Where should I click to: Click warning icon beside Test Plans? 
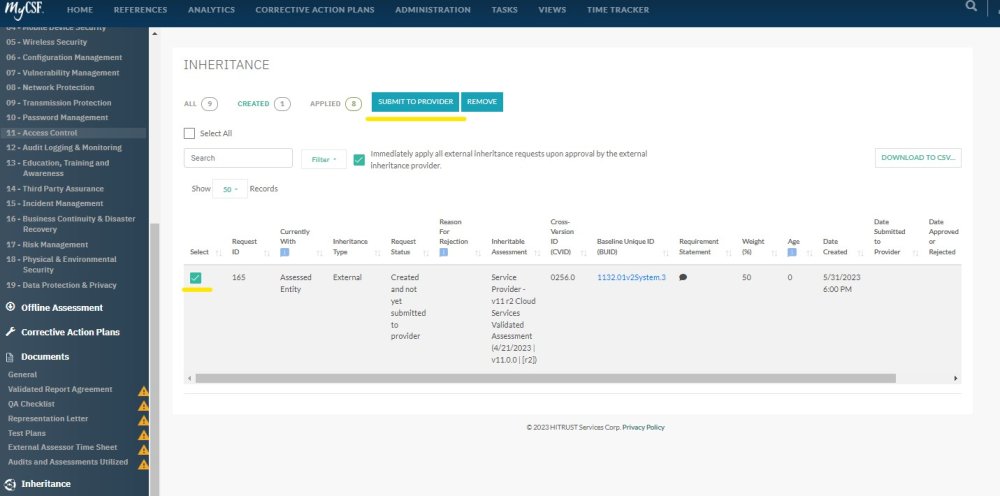143,435
